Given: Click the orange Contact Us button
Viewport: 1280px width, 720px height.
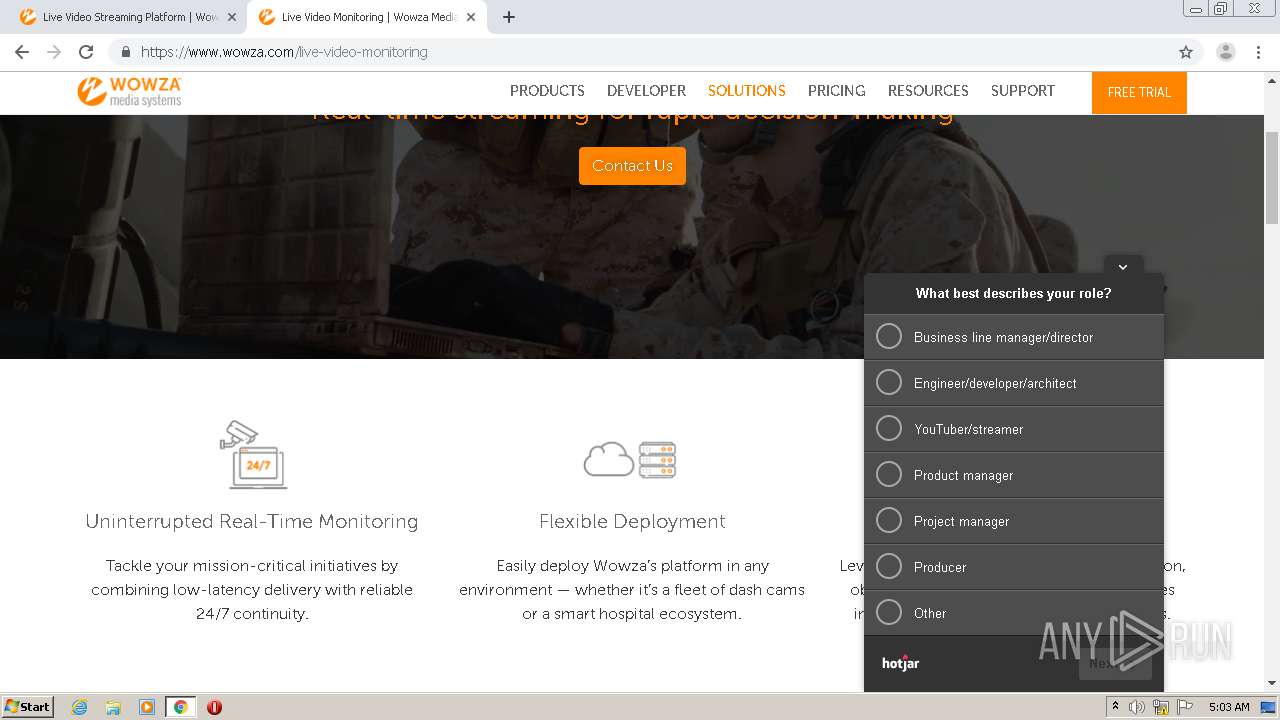Looking at the screenshot, I should pos(632,166).
